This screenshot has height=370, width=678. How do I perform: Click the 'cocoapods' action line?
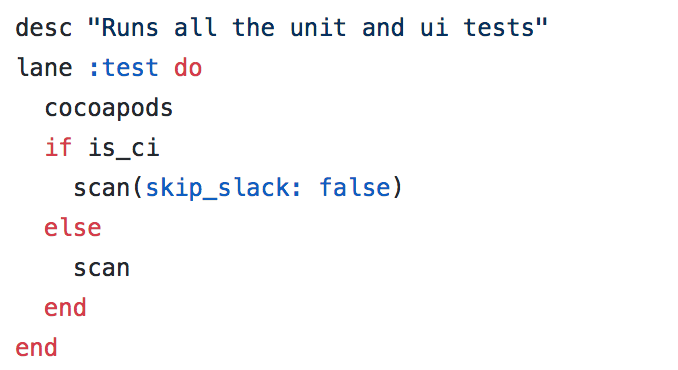109,108
